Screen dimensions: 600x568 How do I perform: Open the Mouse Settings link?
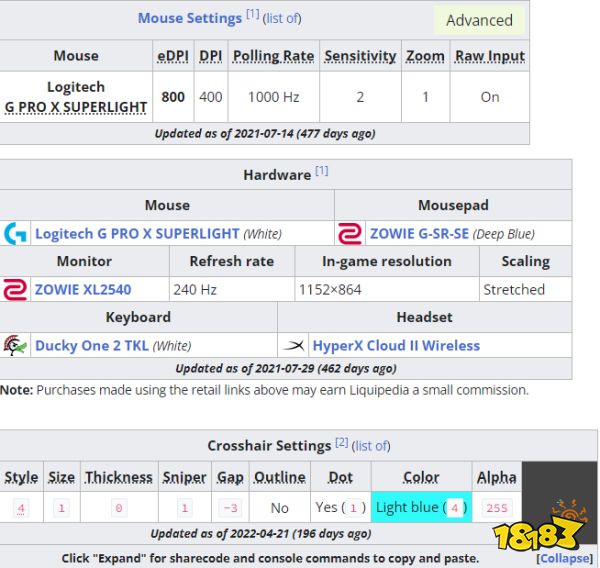(x=190, y=18)
